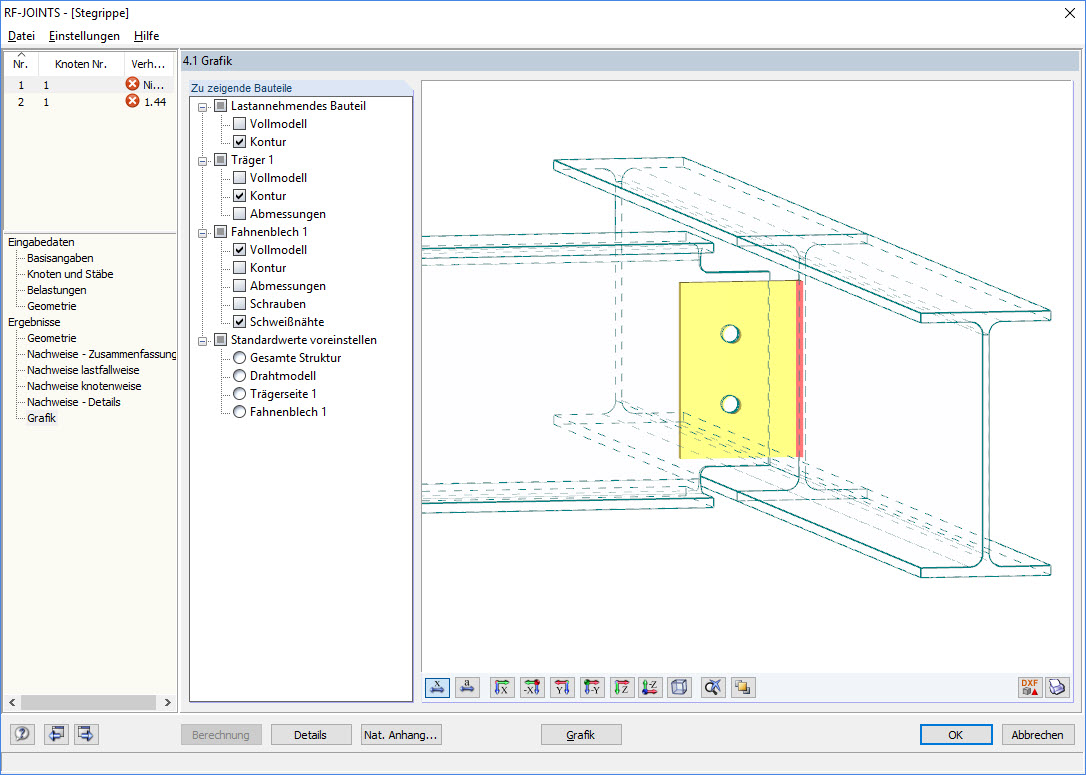1086x775 pixels.
Task: Click the Details button
Action: [x=310, y=735]
